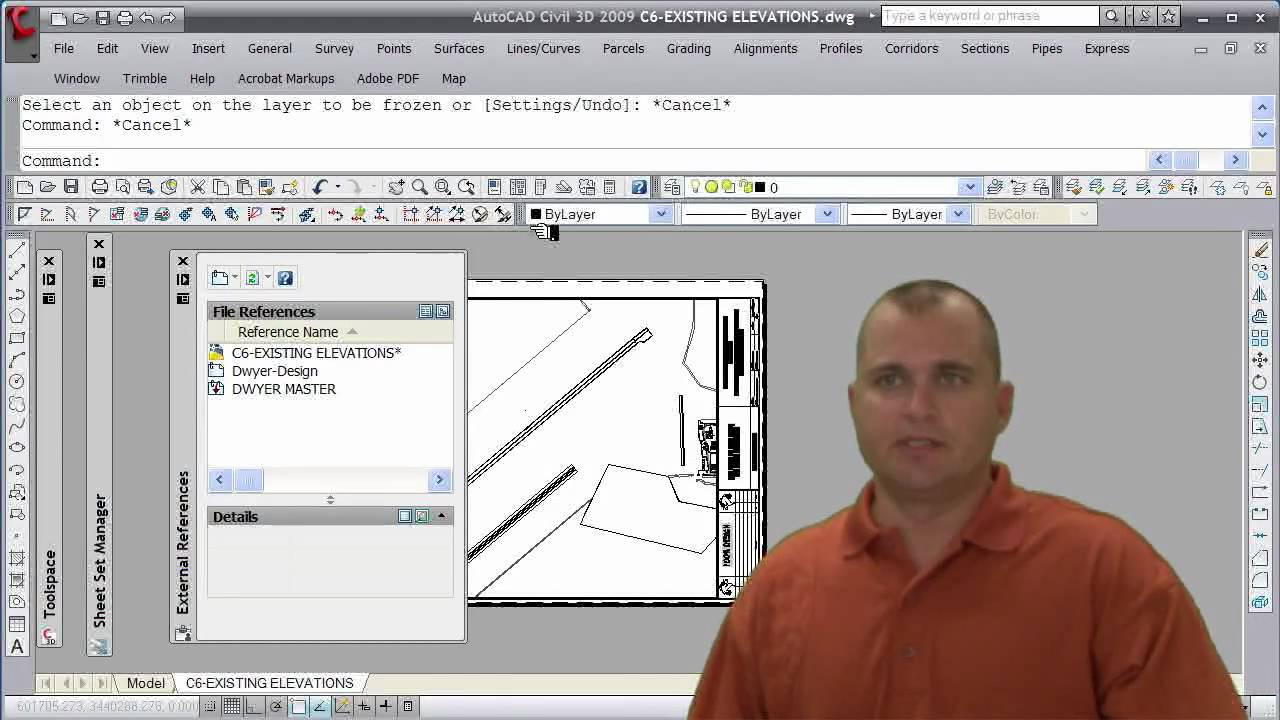The height and width of the screenshot is (720, 1280).
Task: Open the Surfaces menu
Action: pos(459,48)
